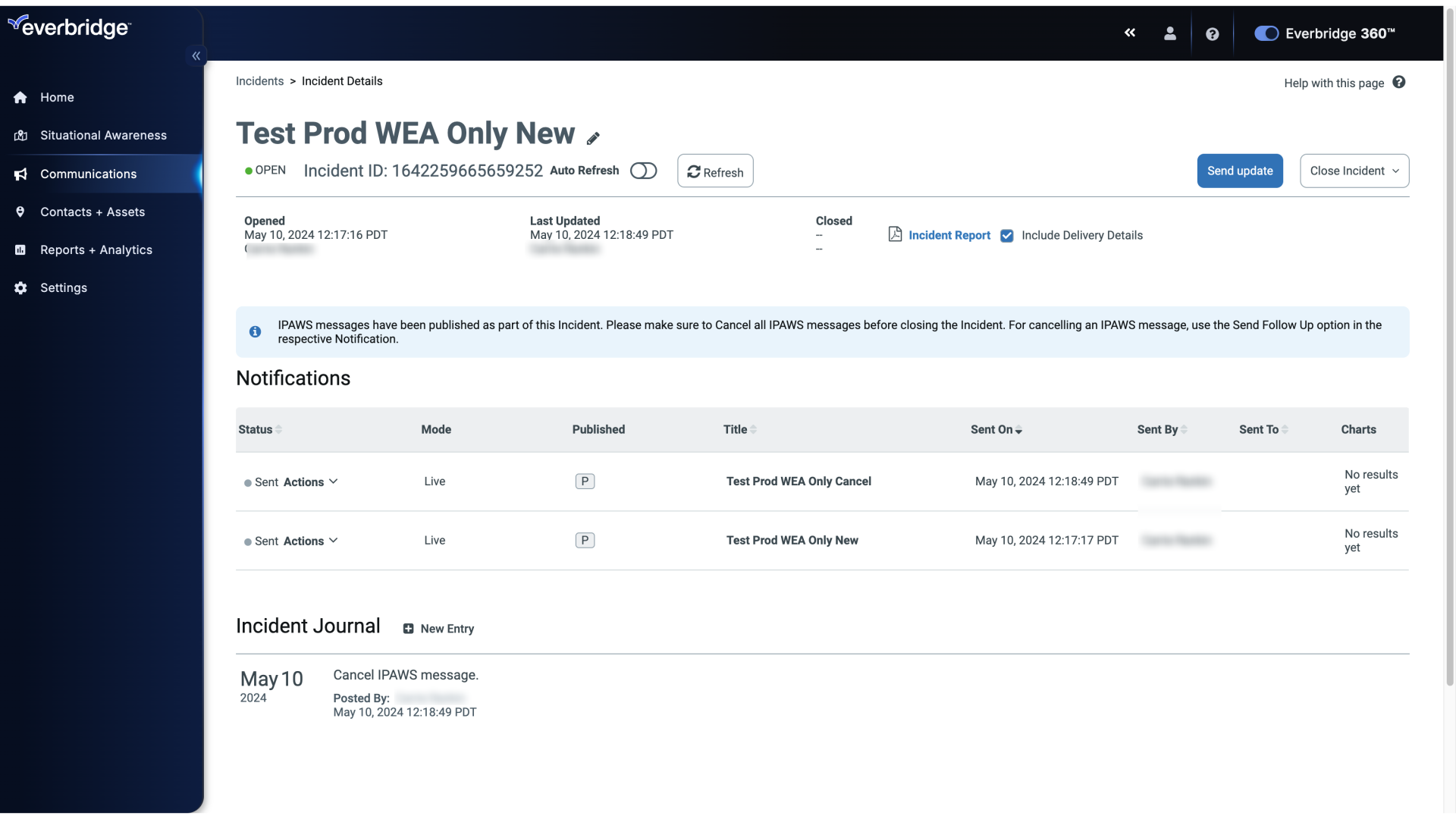This screenshot has height=819, width=1456.
Task: Click the Incidents breadcrumb link
Action: point(259,81)
